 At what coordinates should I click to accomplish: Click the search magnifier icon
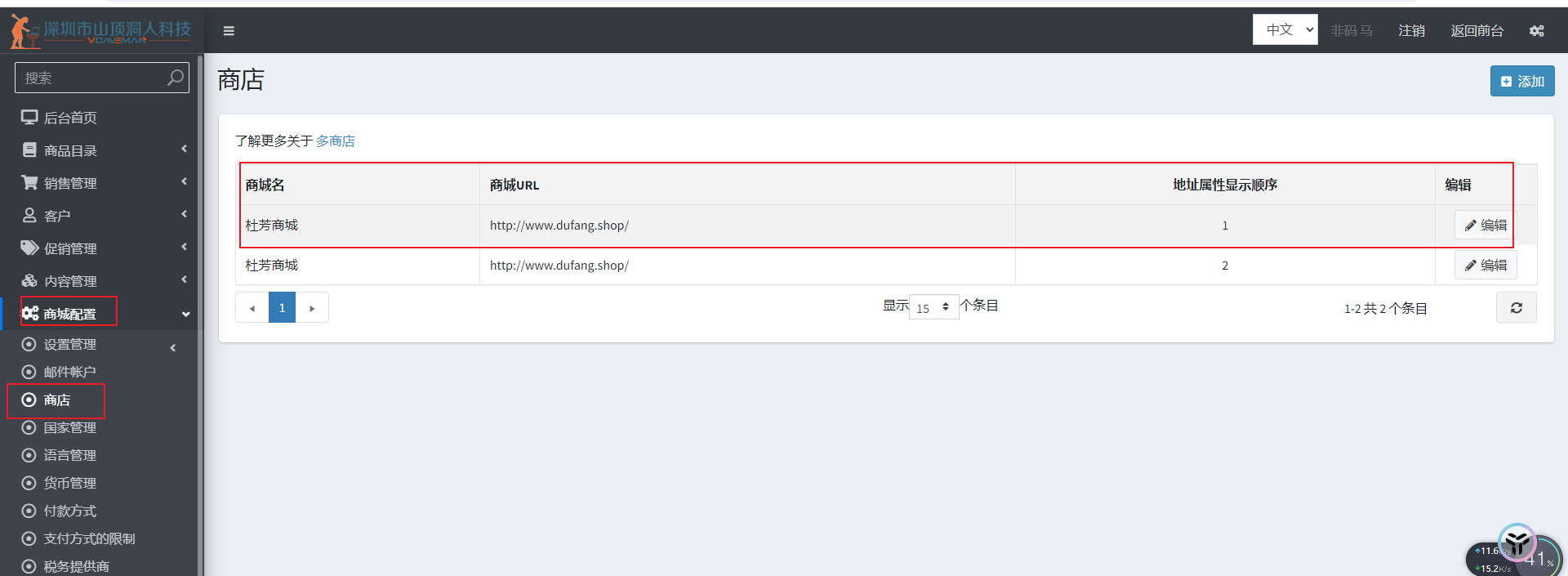click(175, 78)
